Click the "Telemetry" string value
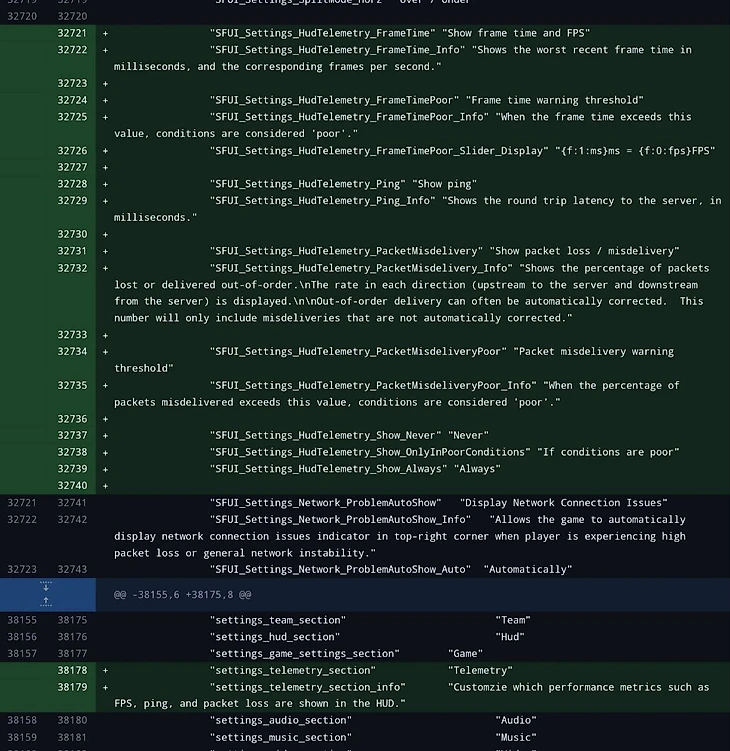730x751 pixels. pyautogui.click(x=480, y=671)
